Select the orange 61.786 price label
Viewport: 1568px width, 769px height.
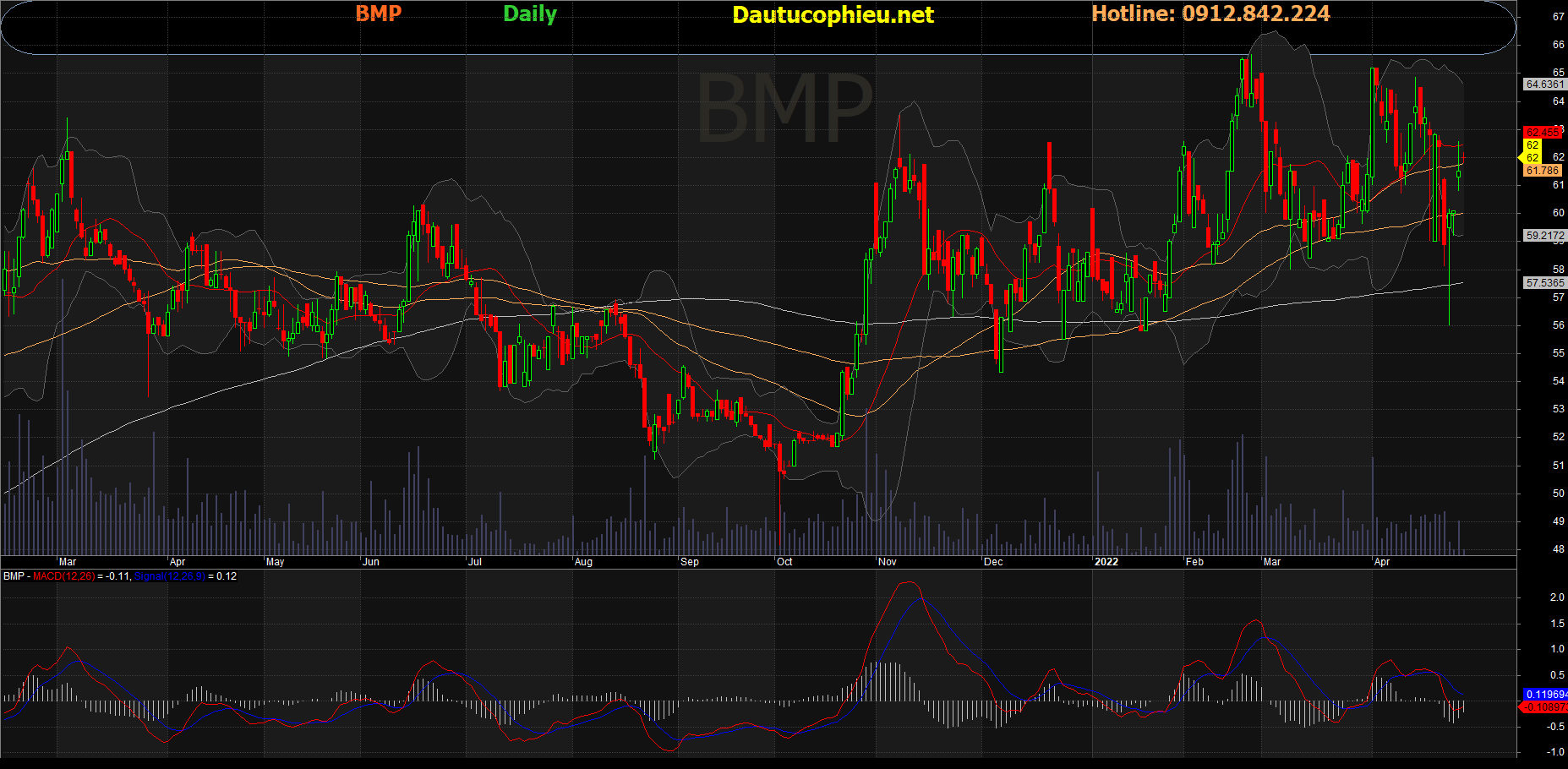pos(1543,171)
